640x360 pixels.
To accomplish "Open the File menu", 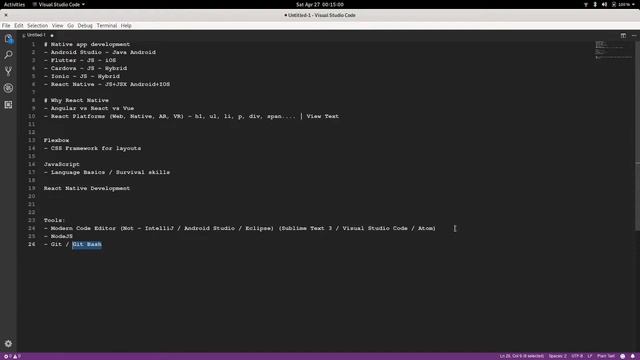I will (6, 25).
